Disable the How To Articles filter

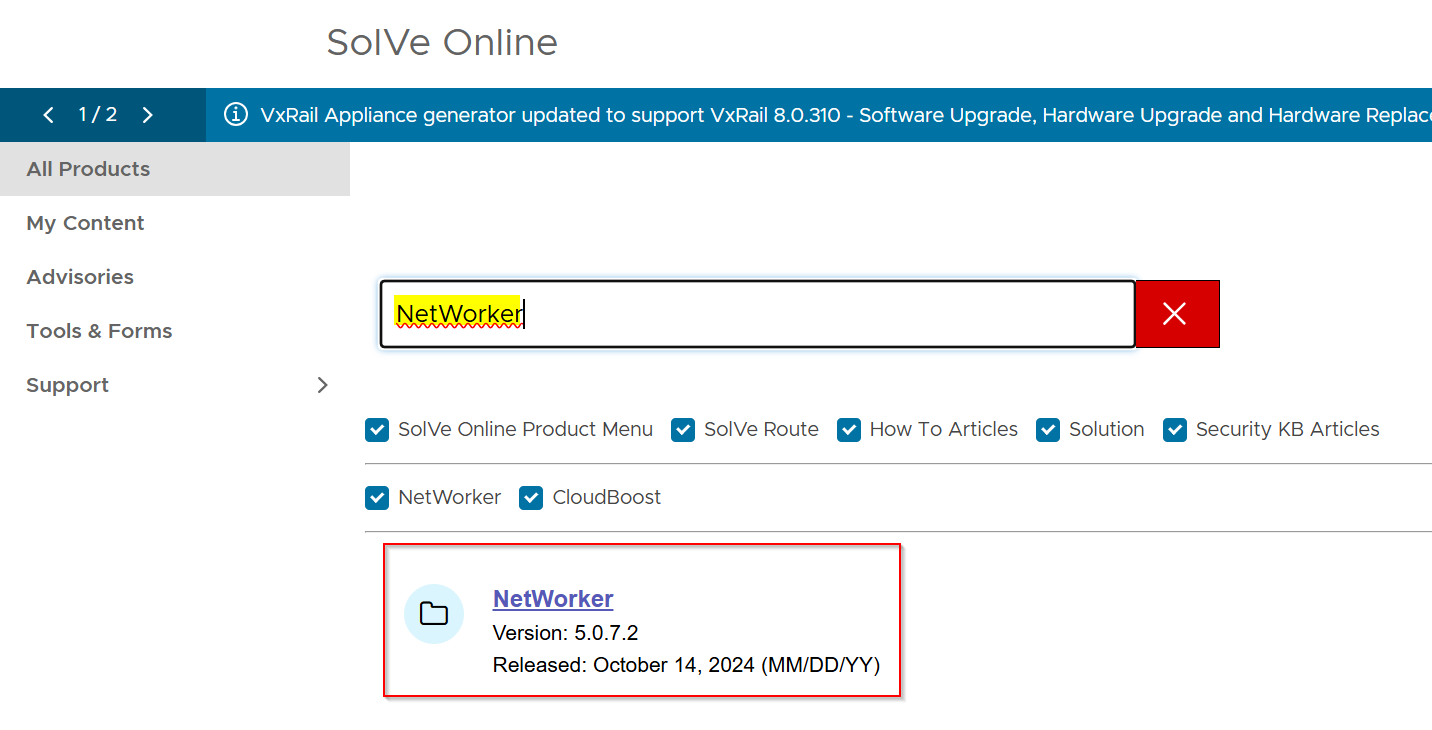[849, 430]
